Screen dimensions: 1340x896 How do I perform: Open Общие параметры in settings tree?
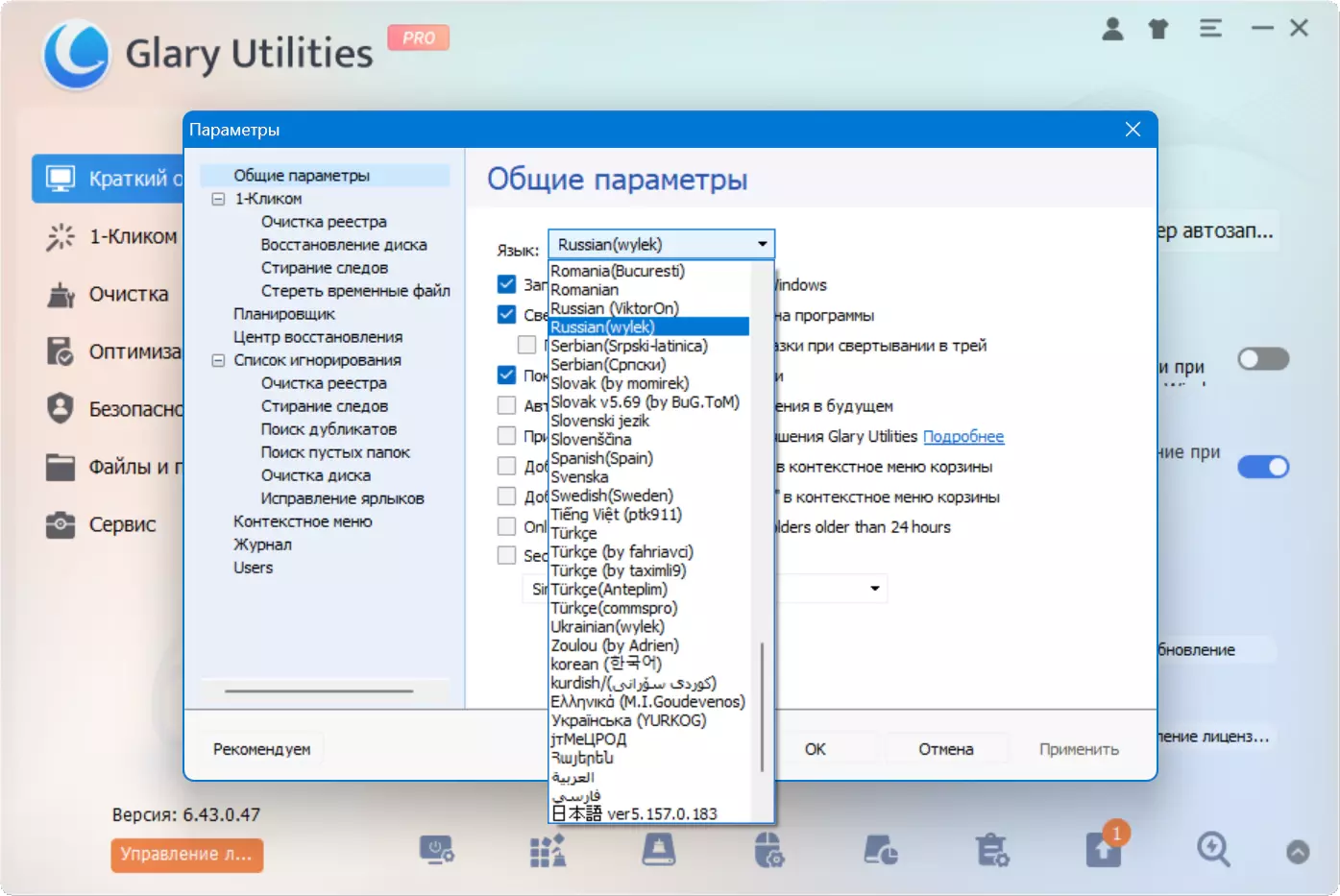click(x=302, y=176)
